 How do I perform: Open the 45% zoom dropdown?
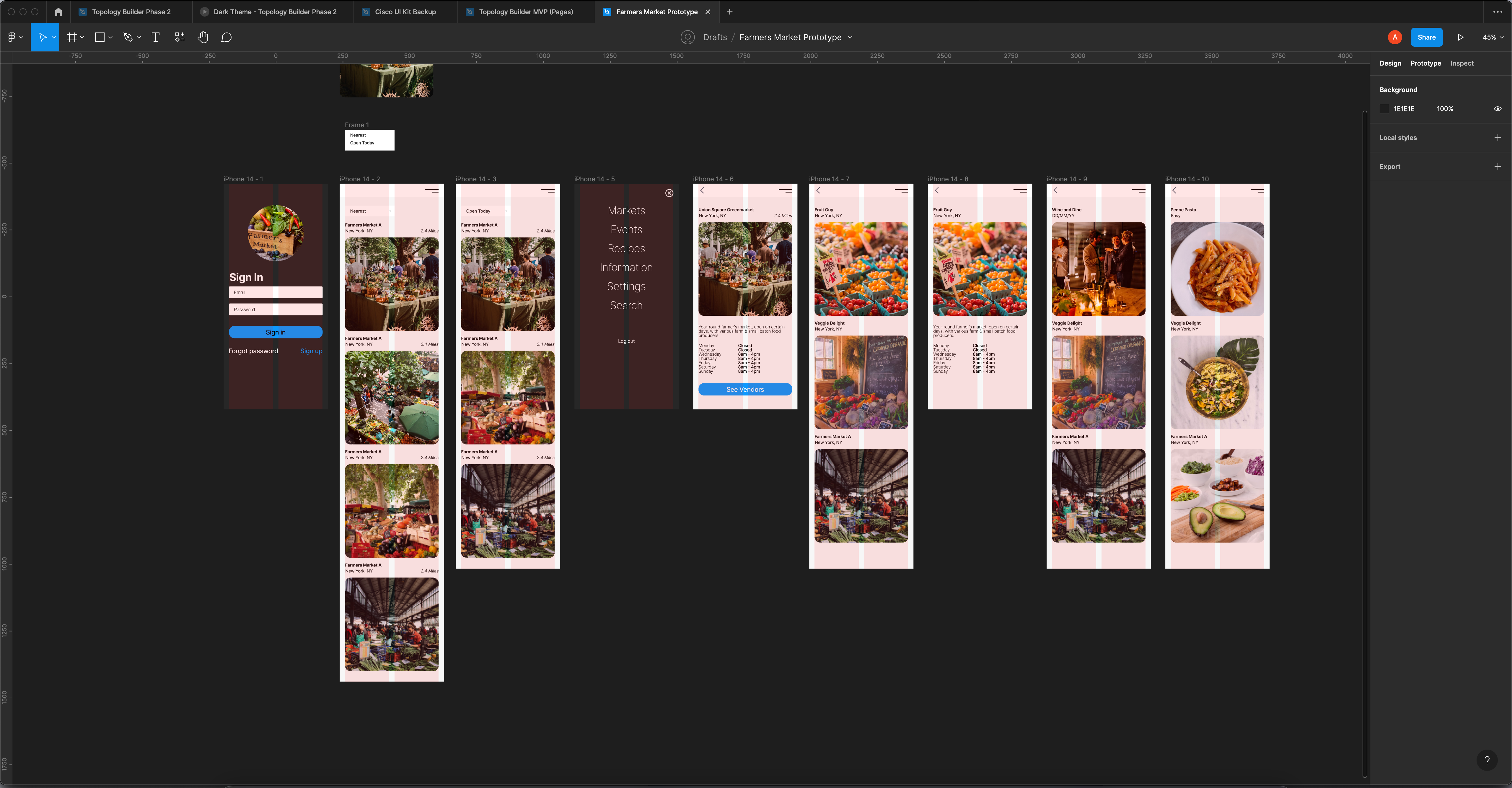(x=1493, y=37)
